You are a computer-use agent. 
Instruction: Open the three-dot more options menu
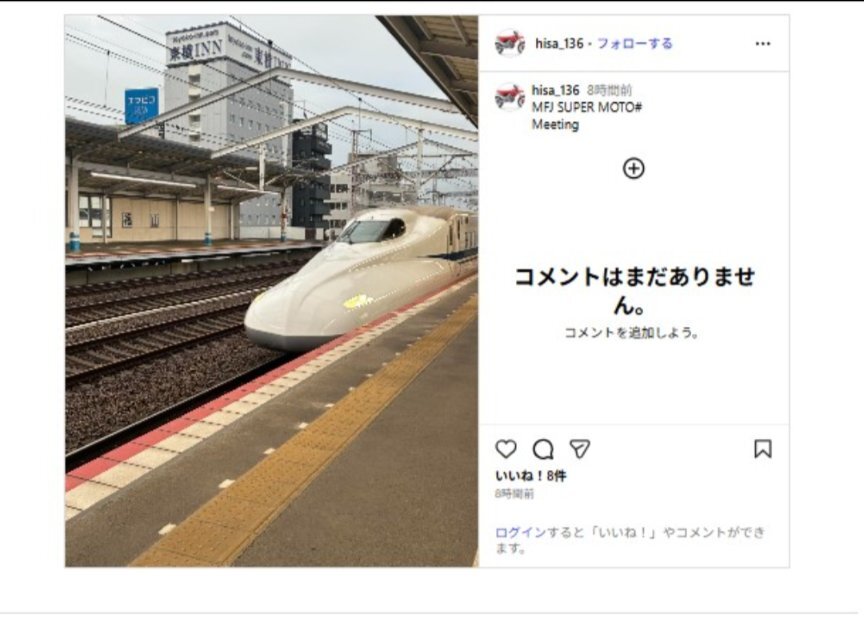(763, 44)
